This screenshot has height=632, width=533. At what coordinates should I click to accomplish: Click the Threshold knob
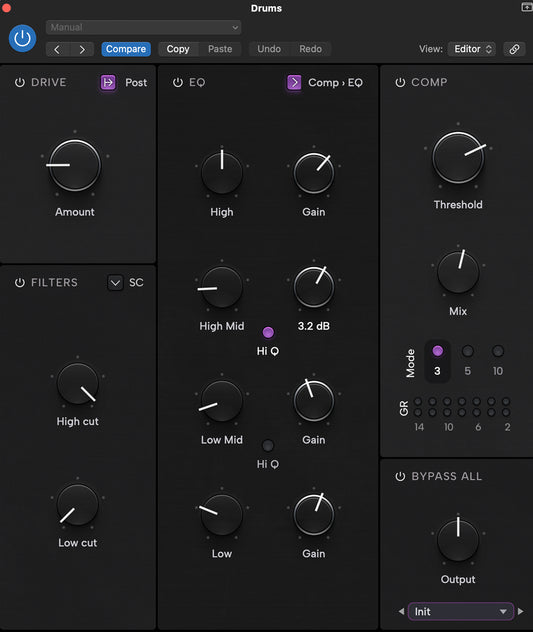[458, 158]
